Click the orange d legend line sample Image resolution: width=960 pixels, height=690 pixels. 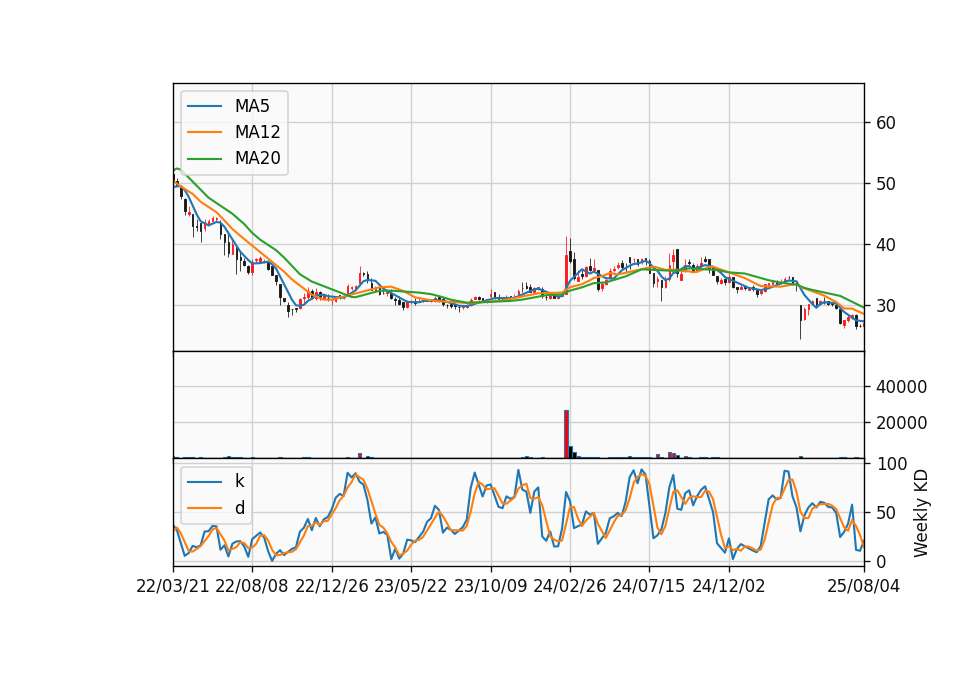click(x=204, y=508)
